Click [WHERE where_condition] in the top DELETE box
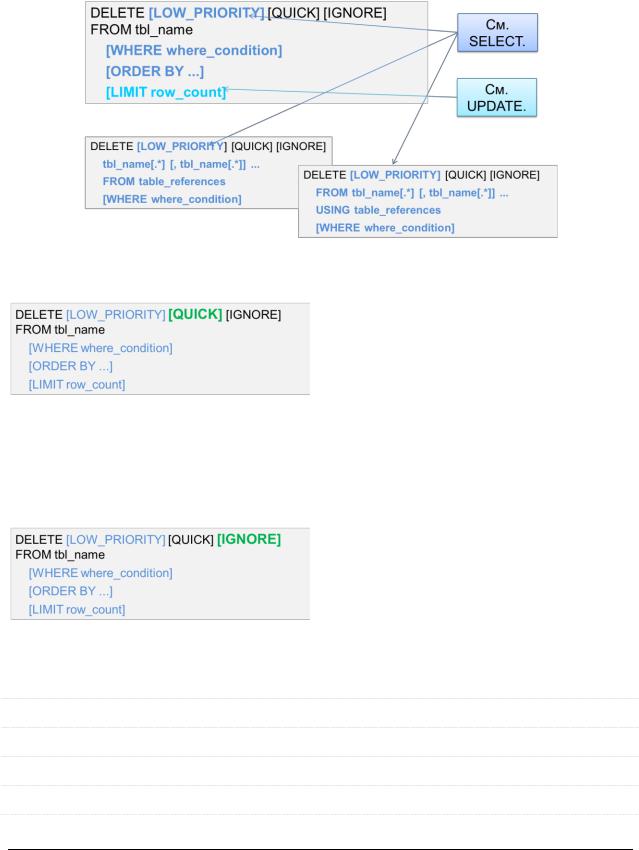Viewport: 639px width, 850px height. [194, 50]
